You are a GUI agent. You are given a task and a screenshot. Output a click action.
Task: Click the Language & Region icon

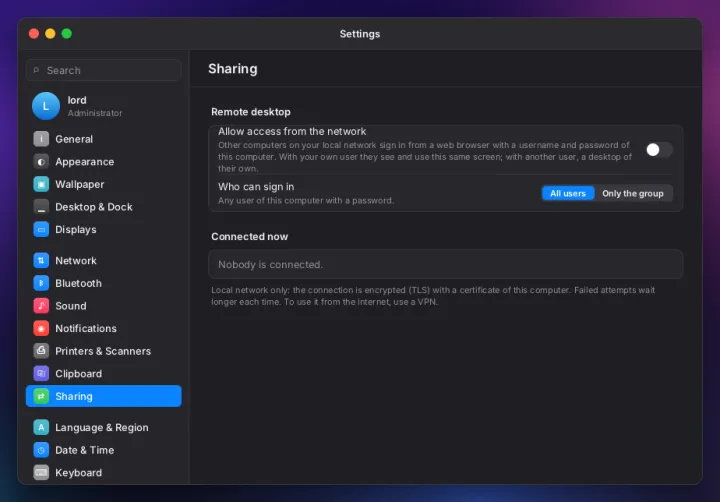[x=41, y=427]
